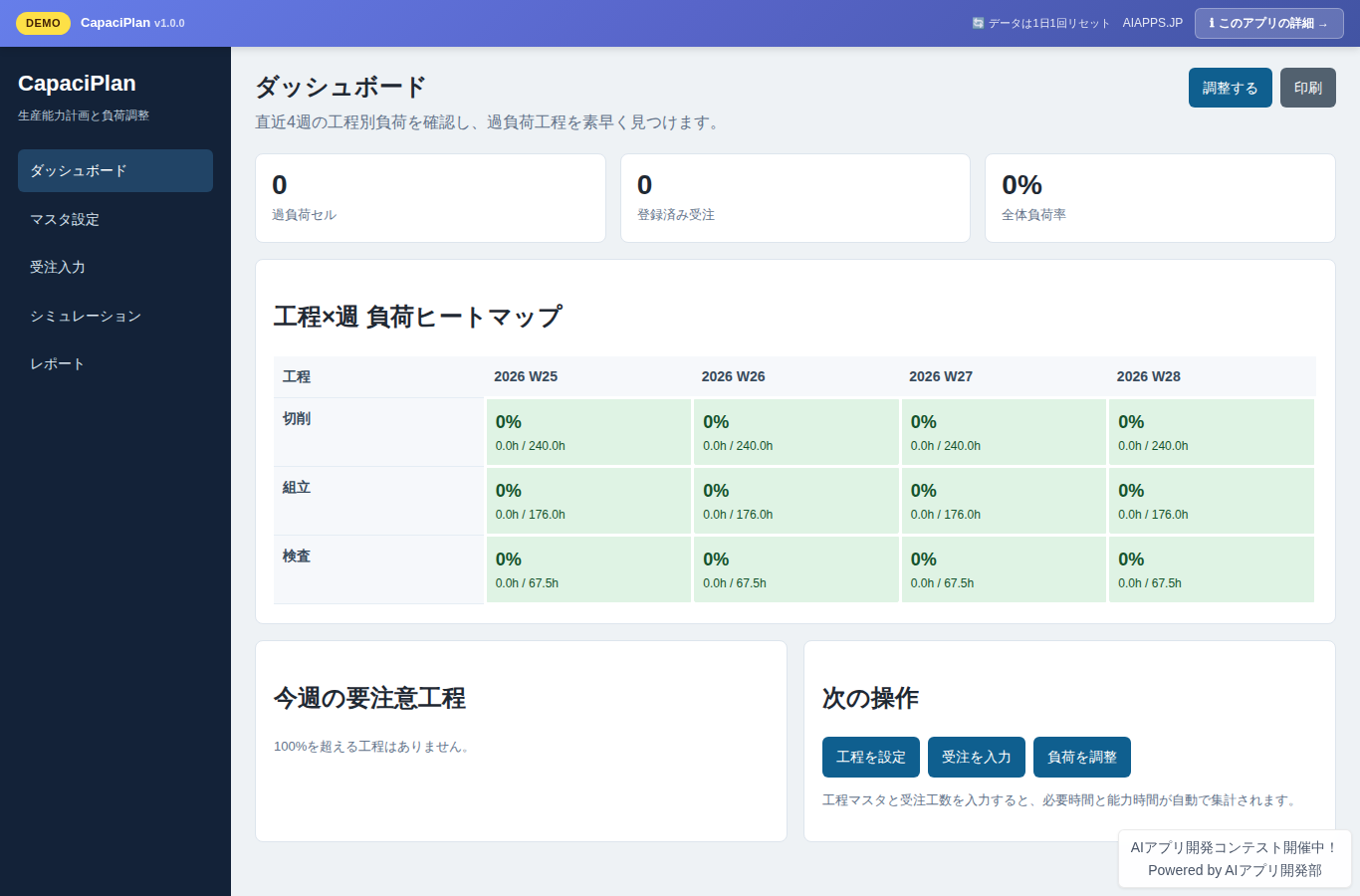The width and height of the screenshot is (1360, 896).
Task: Click the 全体負荷率 summary card
Action: click(x=1160, y=198)
